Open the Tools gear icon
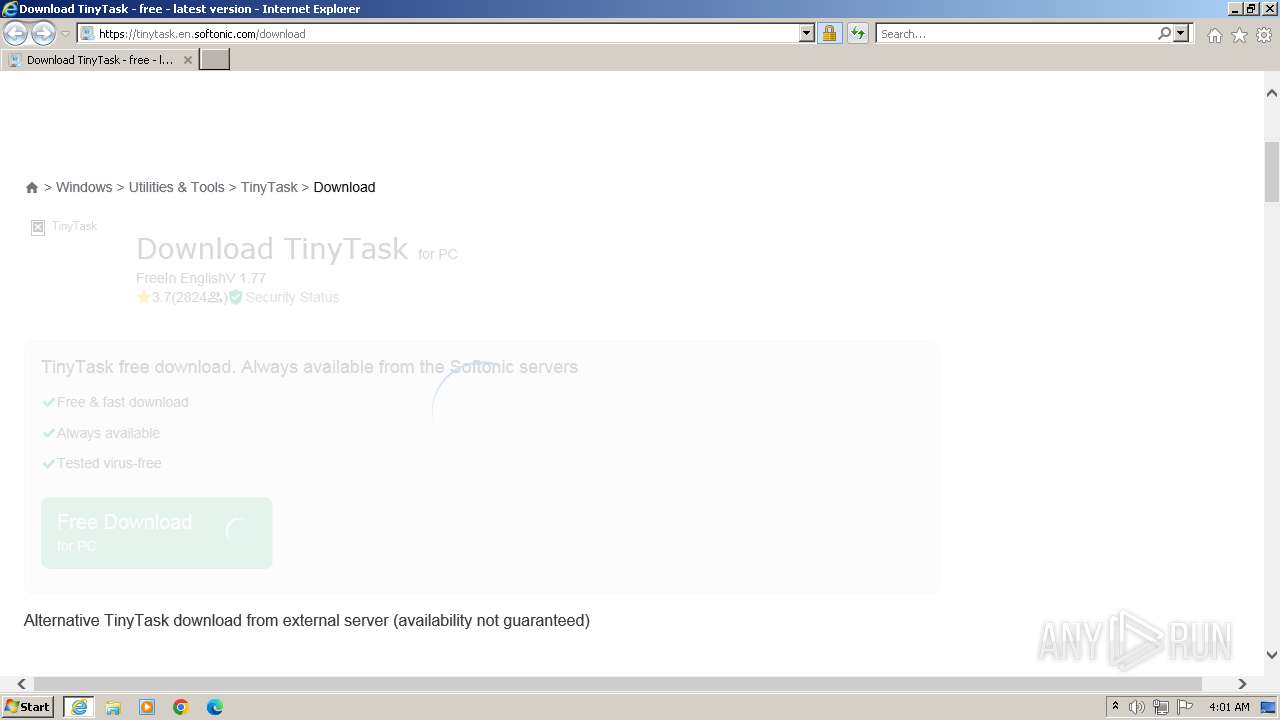 (1264, 35)
